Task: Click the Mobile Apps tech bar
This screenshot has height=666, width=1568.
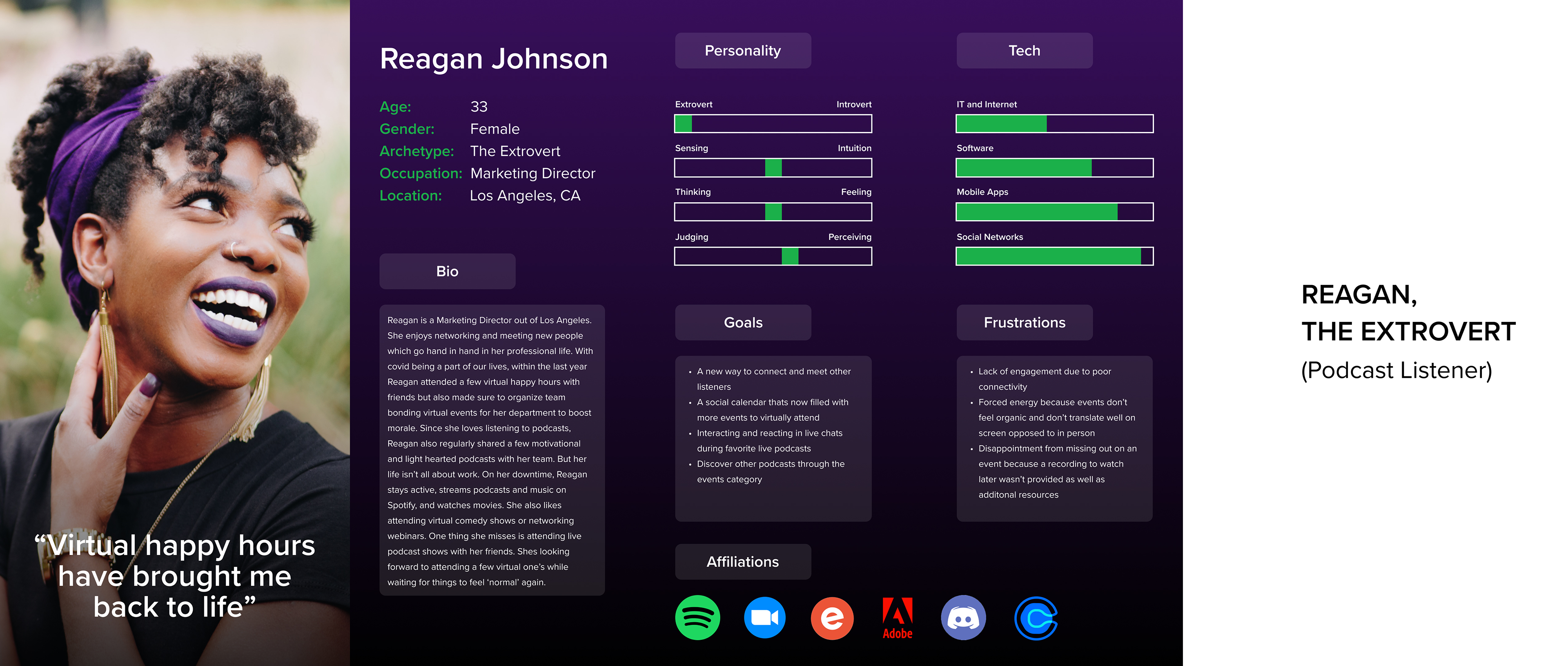Action: click(1054, 212)
